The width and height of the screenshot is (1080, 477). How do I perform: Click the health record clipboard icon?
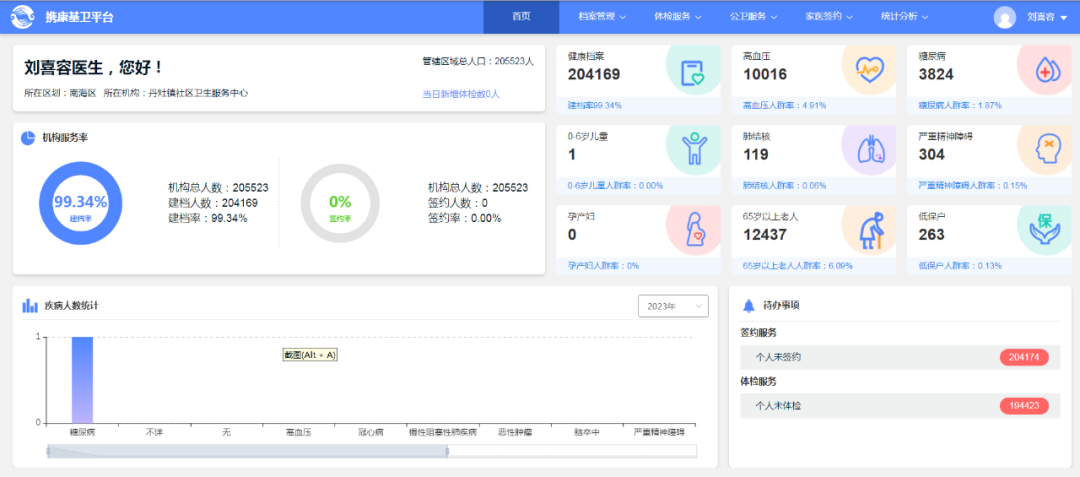(692, 72)
